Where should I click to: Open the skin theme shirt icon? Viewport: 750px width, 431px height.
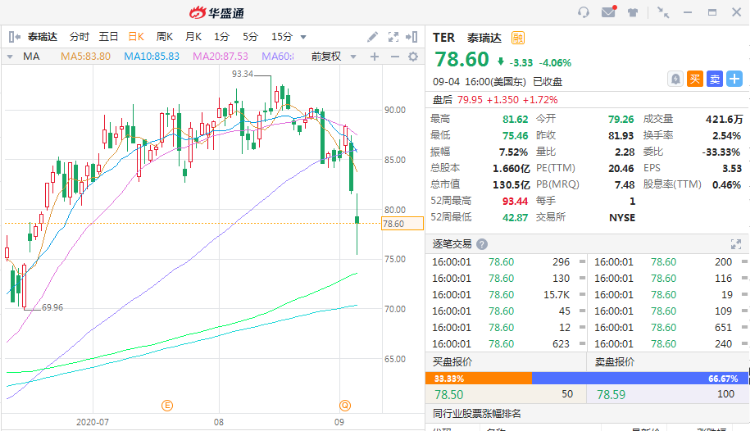[x=633, y=12]
